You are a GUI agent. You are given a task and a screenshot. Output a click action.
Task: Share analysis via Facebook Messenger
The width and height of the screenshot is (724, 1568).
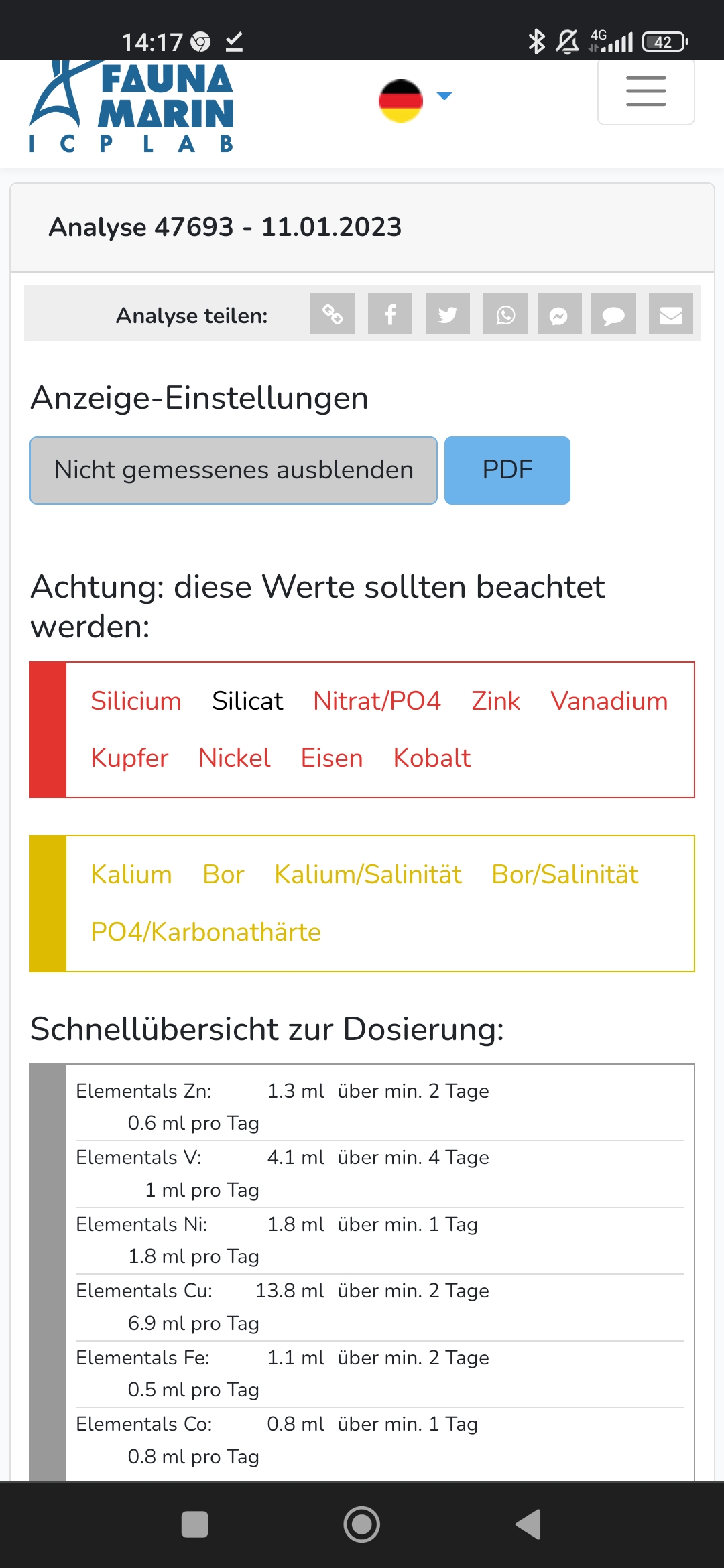(x=559, y=314)
